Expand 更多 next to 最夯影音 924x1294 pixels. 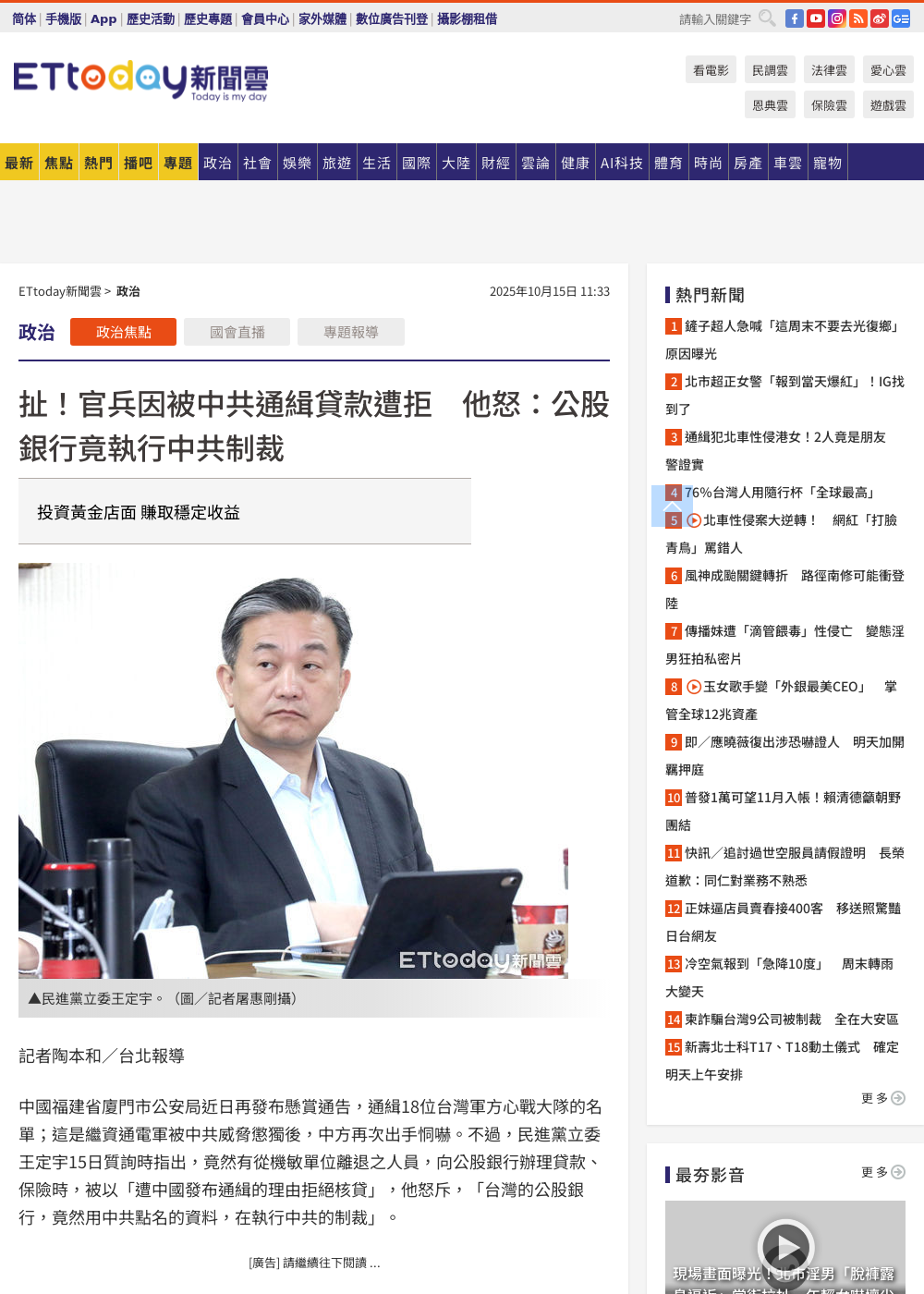pyautogui.click(x=882, y=1172)
